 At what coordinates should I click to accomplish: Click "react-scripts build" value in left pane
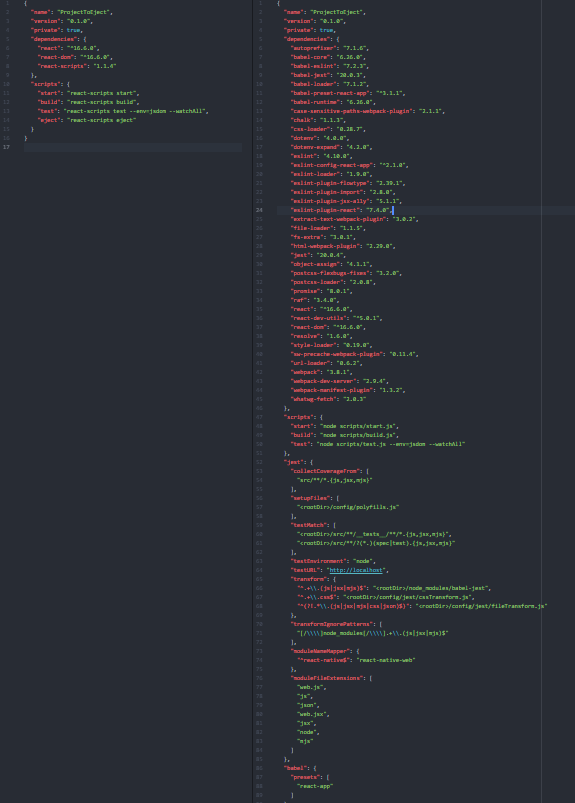(101, 102)
